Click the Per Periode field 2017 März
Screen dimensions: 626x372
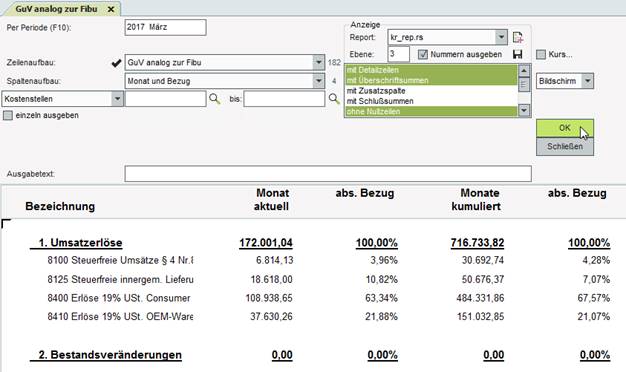[x=165, y=28]
